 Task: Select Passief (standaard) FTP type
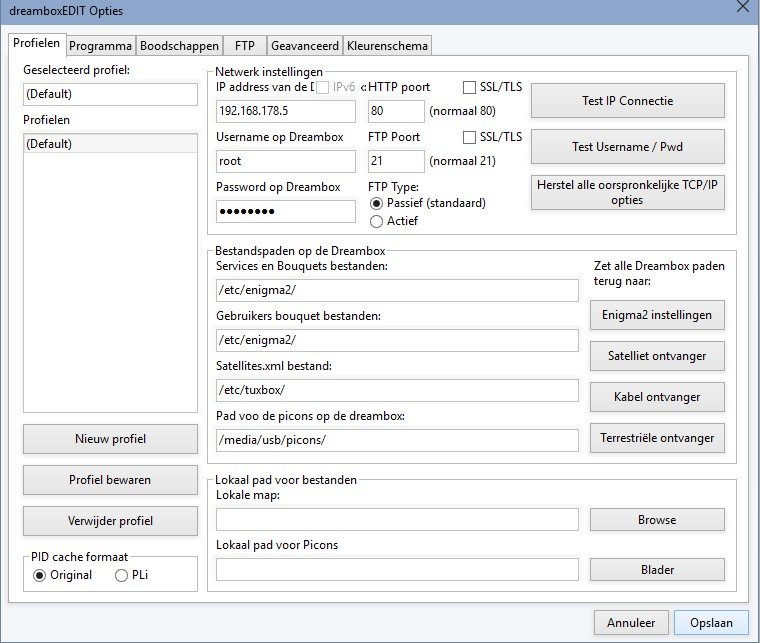click(x=376, y=203)
